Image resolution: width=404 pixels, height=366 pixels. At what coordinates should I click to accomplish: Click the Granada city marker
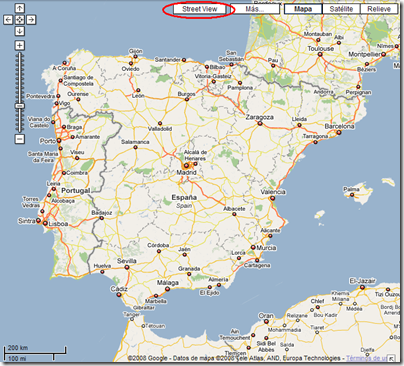[x=189, y=274]
